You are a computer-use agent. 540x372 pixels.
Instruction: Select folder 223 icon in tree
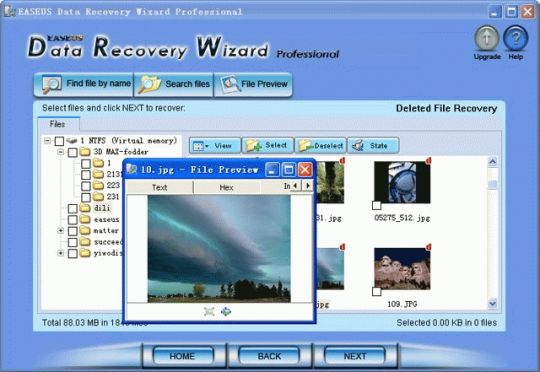pyautogui.click(x=98, y=186)
